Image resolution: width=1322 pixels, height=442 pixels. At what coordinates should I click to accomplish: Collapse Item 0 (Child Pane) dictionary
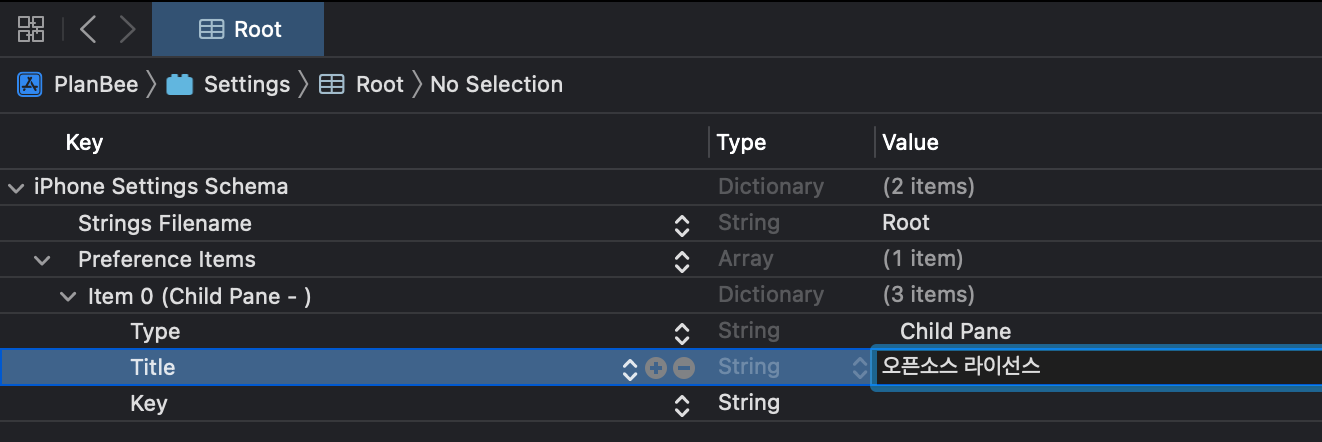coord(68,296)
